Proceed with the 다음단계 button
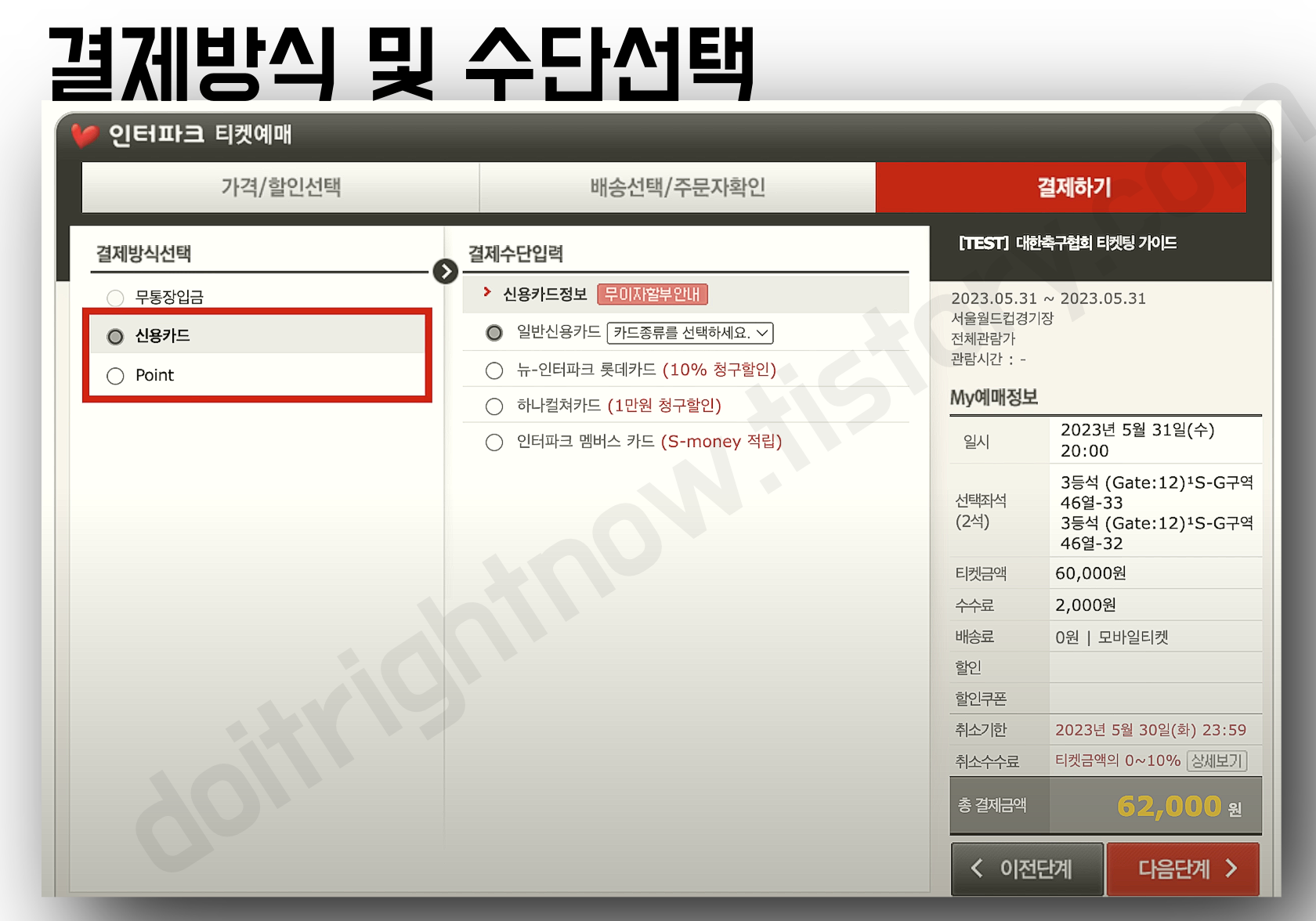The image size is (1316, 921). click(1183, 869)
